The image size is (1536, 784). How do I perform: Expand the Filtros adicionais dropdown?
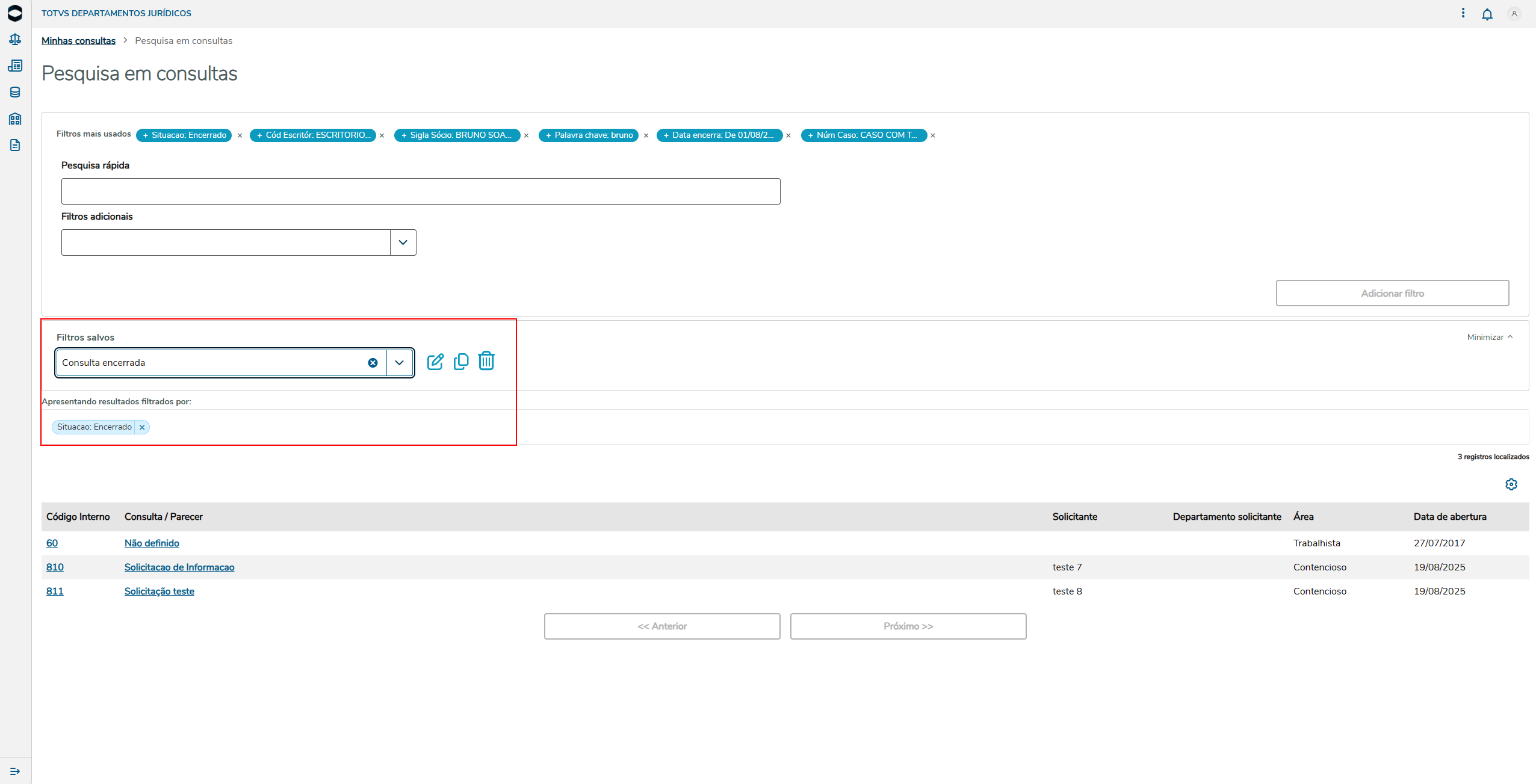coord(403,242)
